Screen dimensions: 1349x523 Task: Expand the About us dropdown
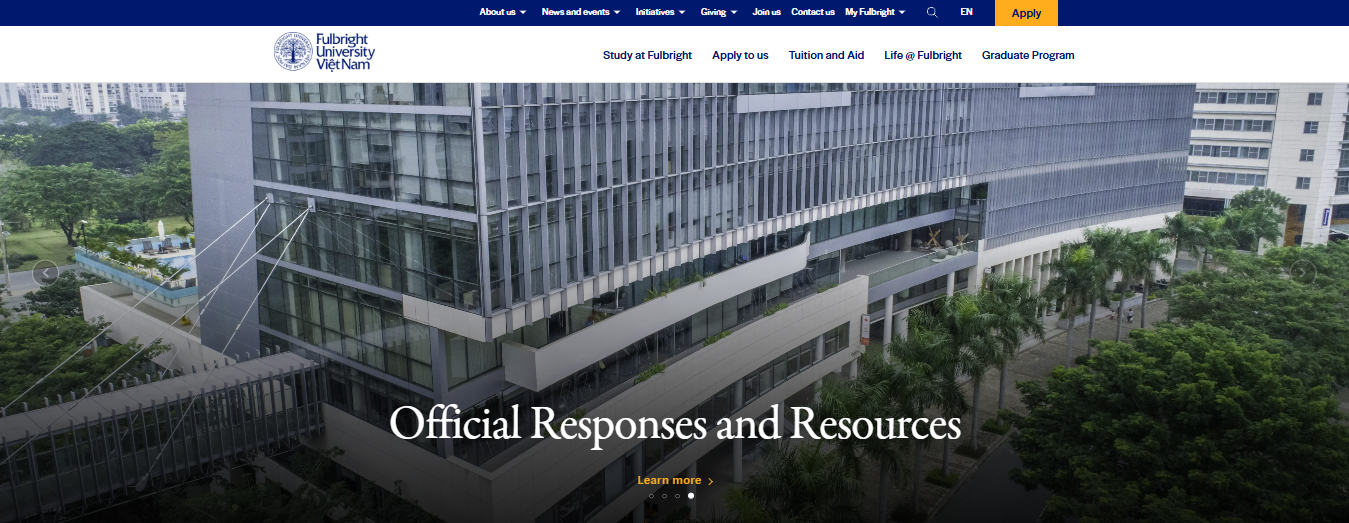[x=502, y=13]
